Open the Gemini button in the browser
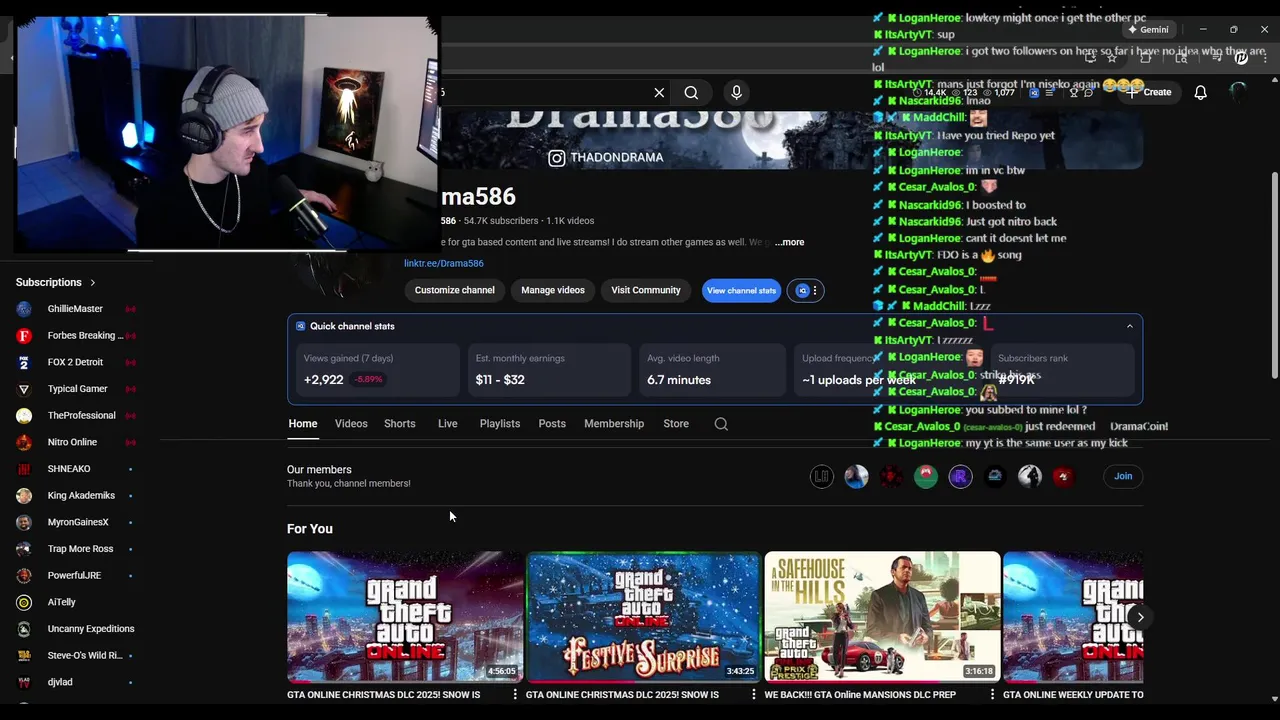 (1147, 29)
